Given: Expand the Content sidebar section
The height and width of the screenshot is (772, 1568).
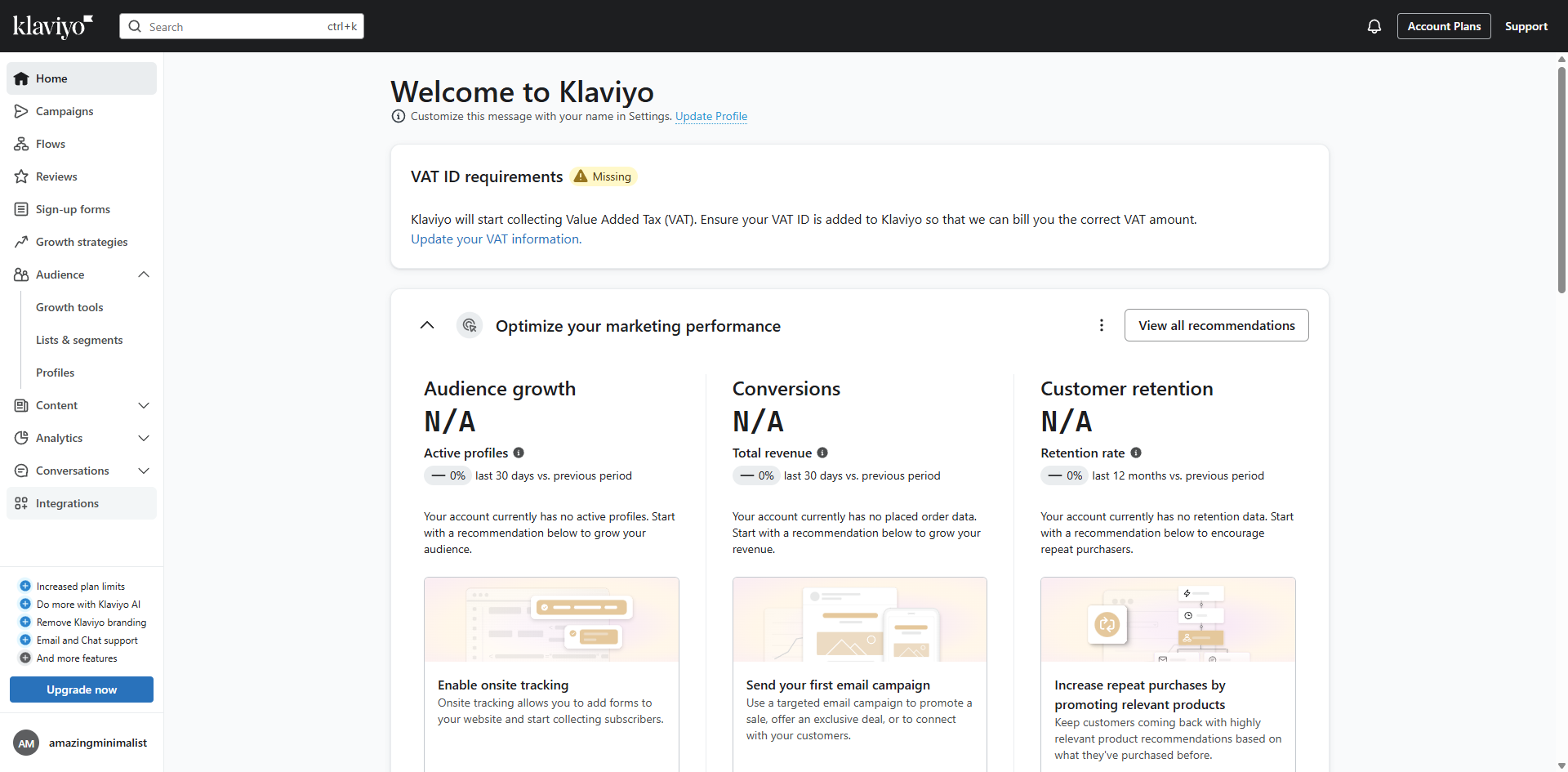Looking at the screenshot, I should coord(144,405).
